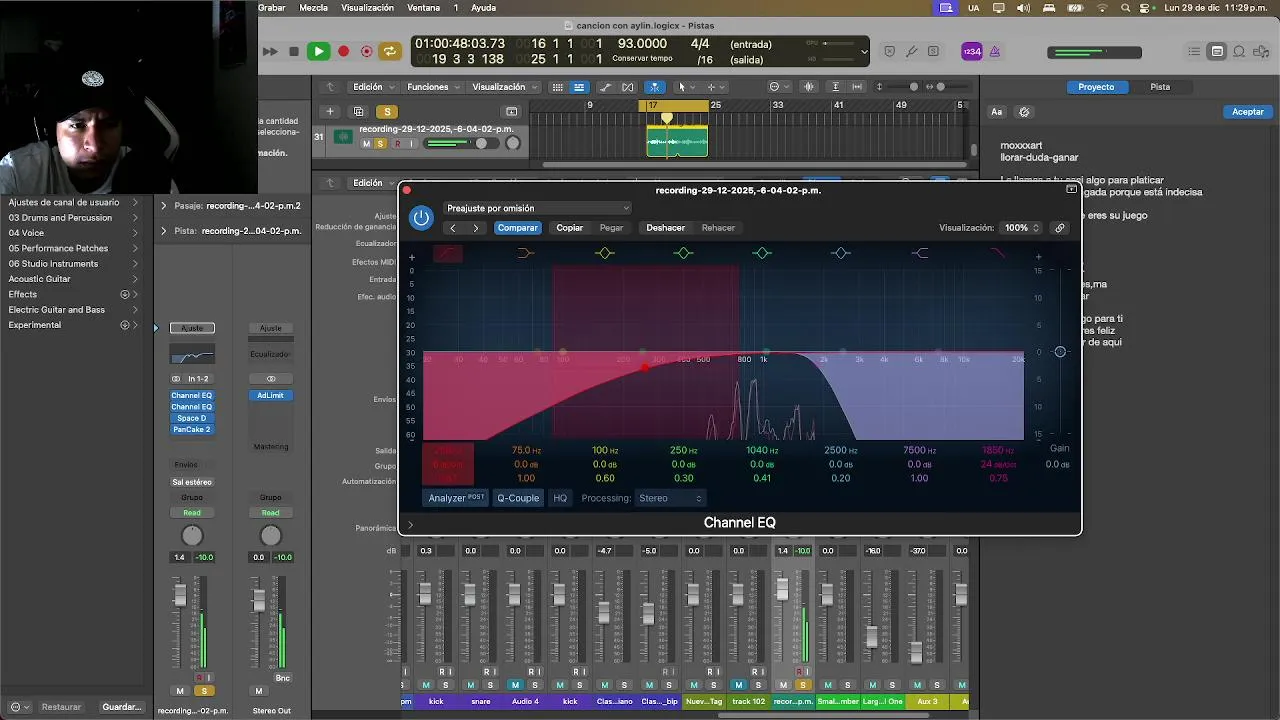Click the red record button in transport
Screen dimensions: 1280x720
tap(343, 51)
